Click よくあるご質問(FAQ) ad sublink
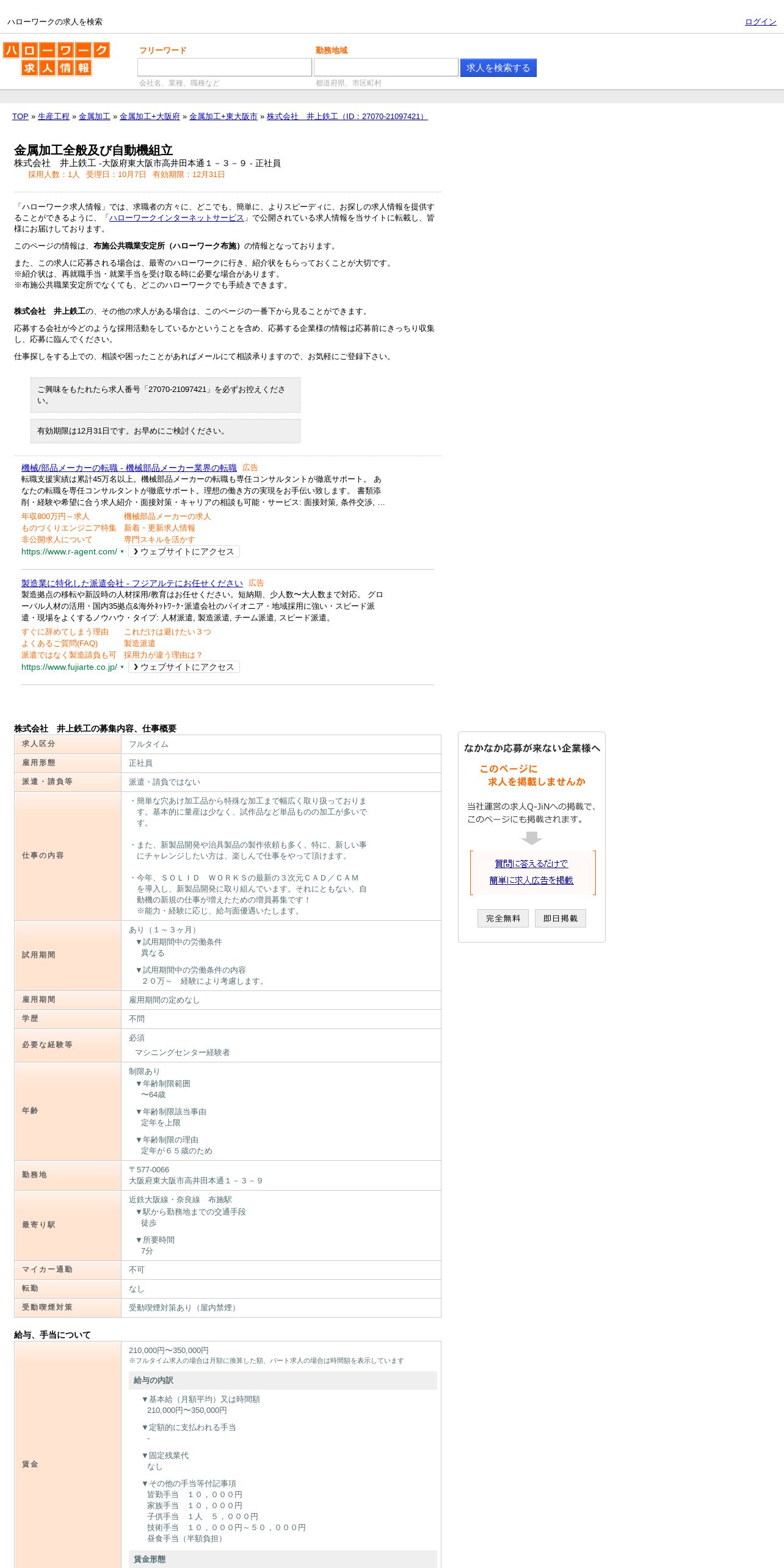Image resolution: width=784 pixels, height=1568 pixels. click(x=60, y=644)
